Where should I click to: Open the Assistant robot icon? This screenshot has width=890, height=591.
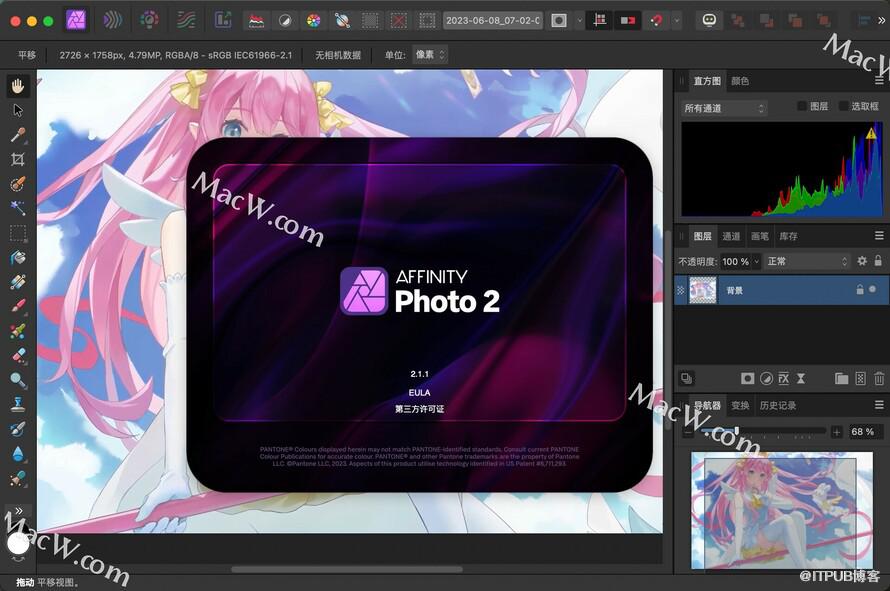709,20
